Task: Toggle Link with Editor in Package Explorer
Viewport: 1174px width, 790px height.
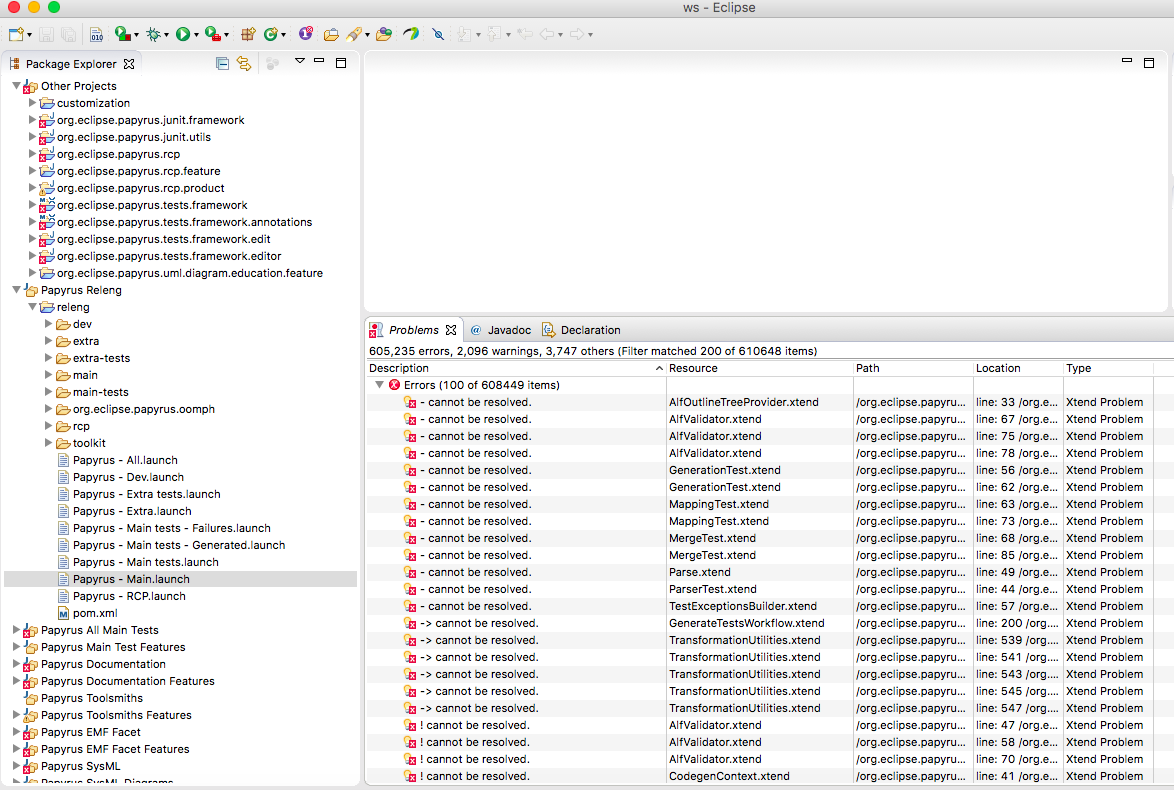Action: point(244,64)
